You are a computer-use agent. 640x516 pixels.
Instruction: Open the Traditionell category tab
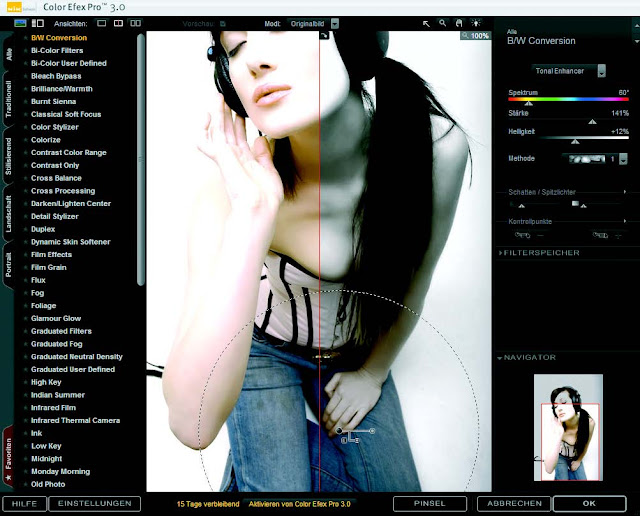[x=9, y=99]
